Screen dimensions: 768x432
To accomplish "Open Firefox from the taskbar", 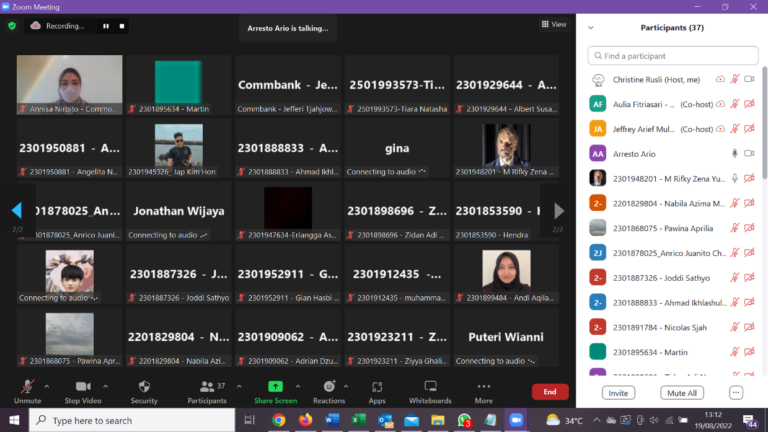I will pos(305,420).
